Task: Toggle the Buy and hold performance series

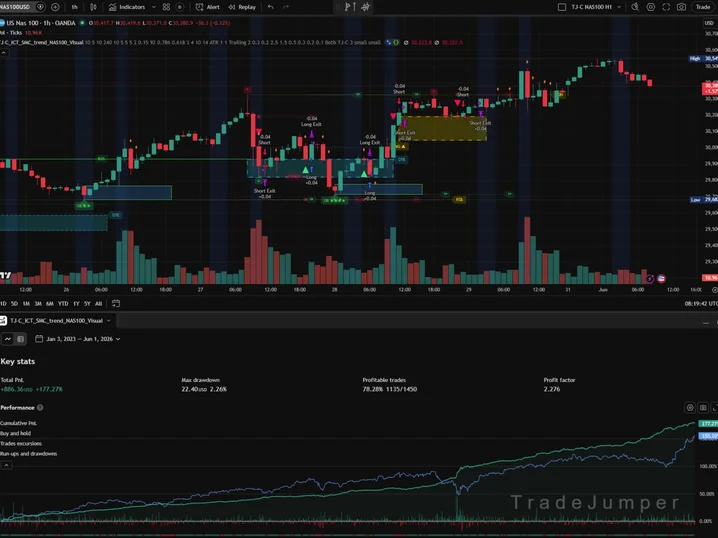Action: click(16, 433)
